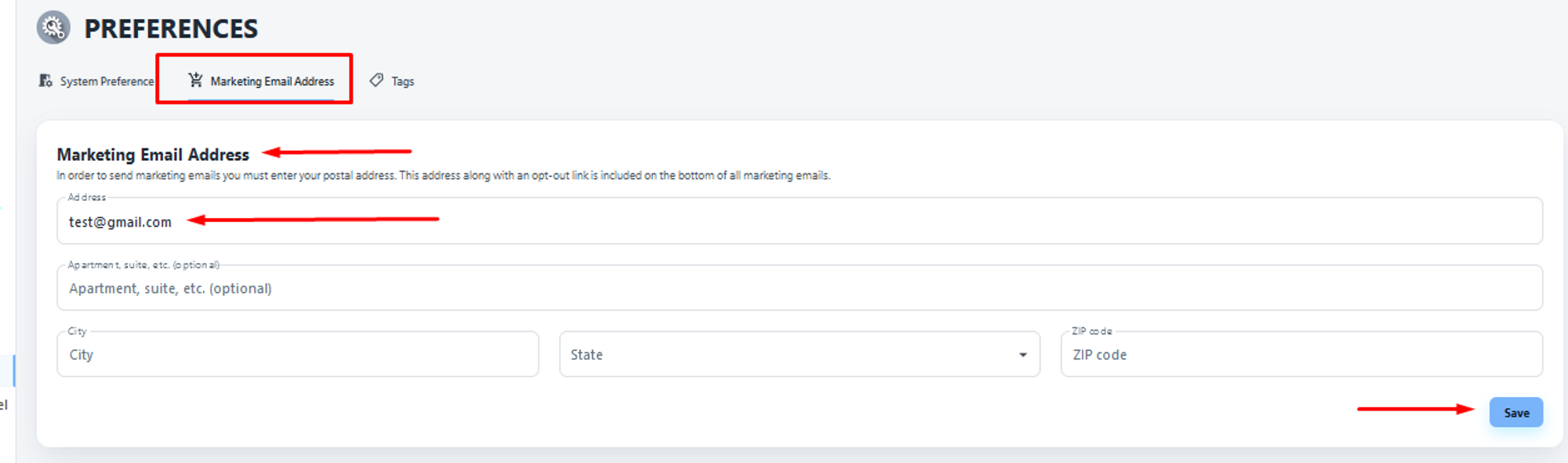Open the System Preference tab
The image size is (1568, 463).
pyautogui.click(x=107, y=82)
